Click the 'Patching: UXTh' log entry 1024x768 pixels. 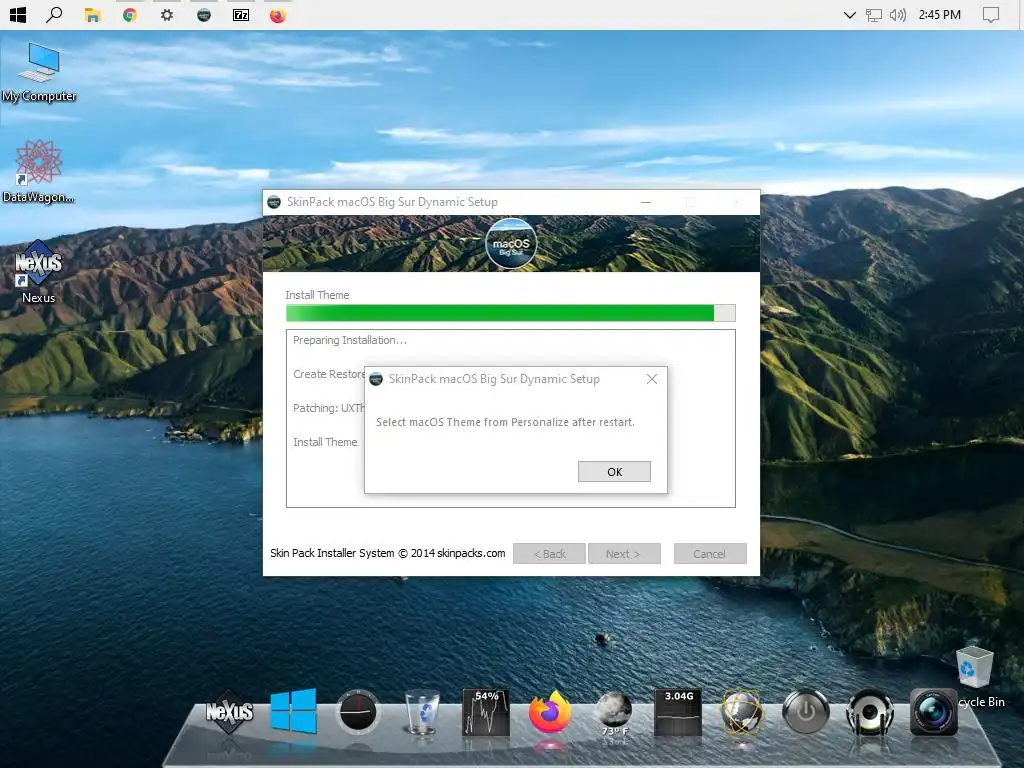tap(328, 408)
